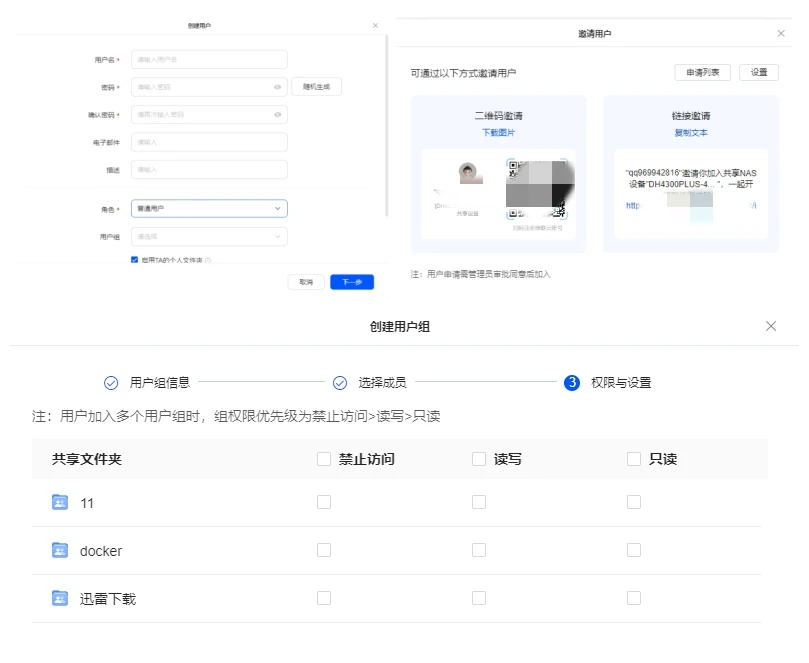Expand the 用户组 selection dropdown
This screenshot has width=809, height=663.
click(209, 237)
